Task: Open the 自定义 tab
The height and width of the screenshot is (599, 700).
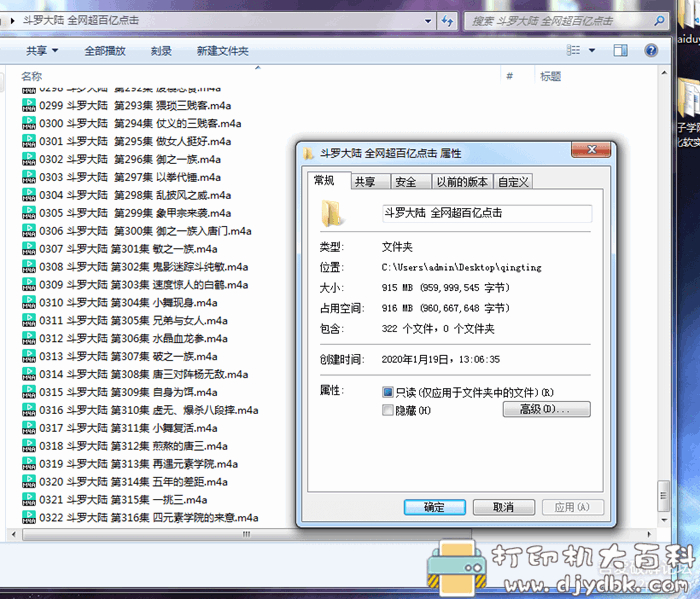Action: click(513, 182)
